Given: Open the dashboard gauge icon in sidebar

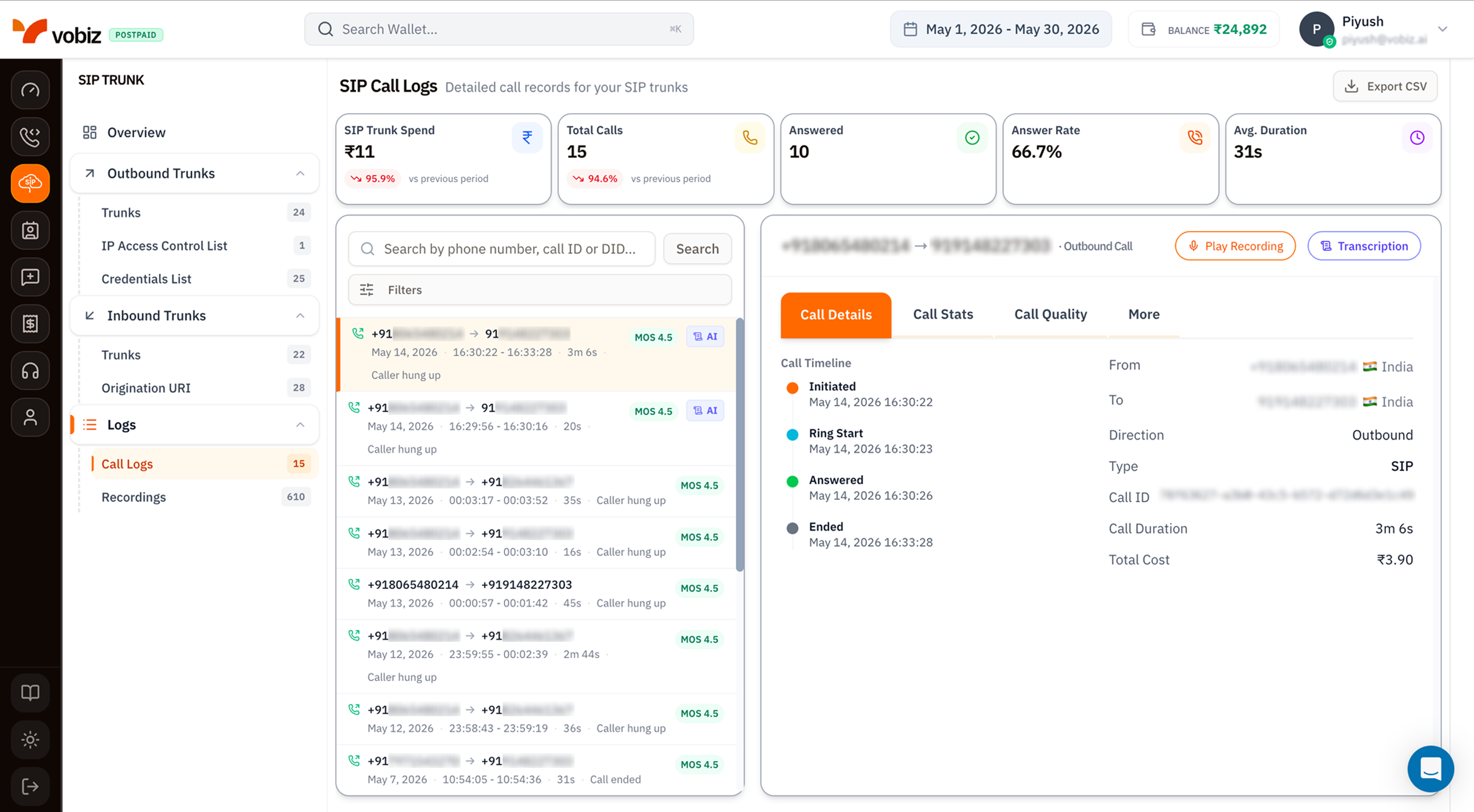Looking at the screenshot, I should pyautogui.click(x=30, y=90).
